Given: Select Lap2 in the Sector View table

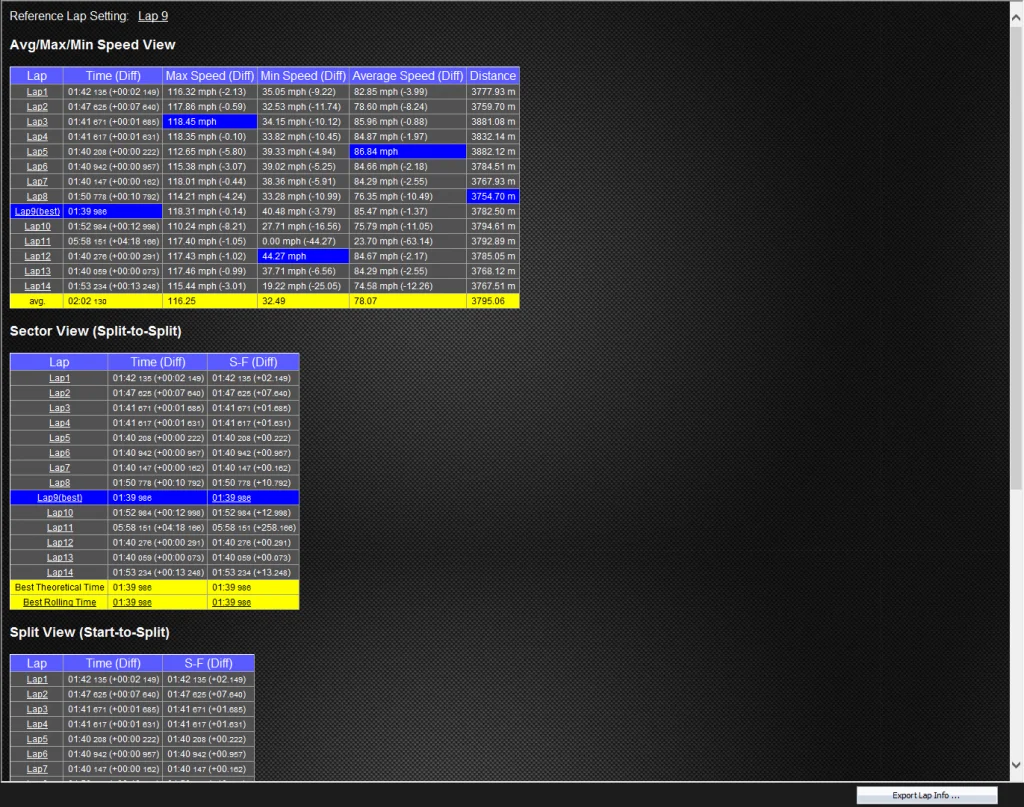Looking at the screenshot, I should pyautogui.click(x=59, y=393).
